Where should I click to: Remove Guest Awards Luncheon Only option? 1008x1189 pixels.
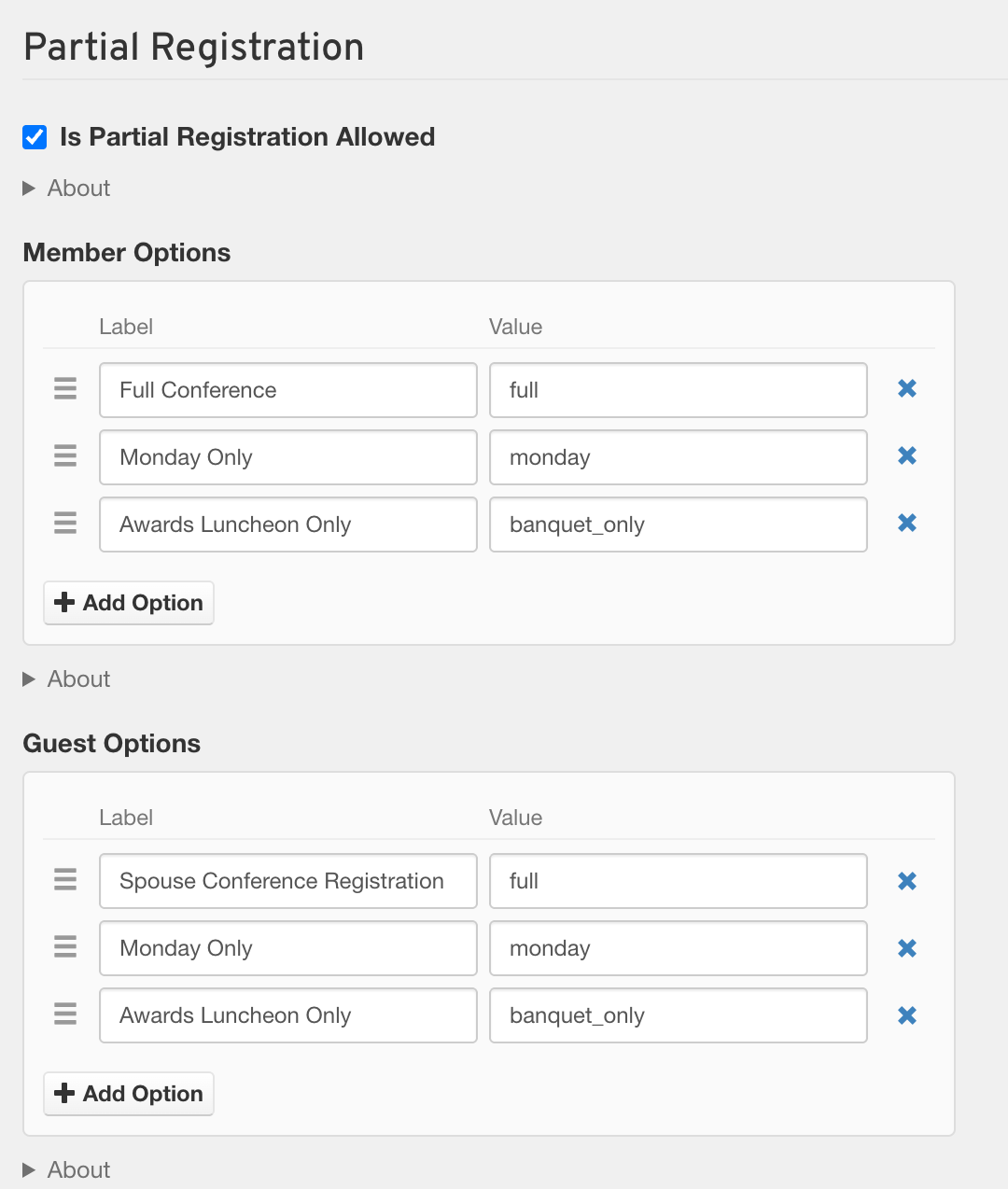(x=907, y=1015)
